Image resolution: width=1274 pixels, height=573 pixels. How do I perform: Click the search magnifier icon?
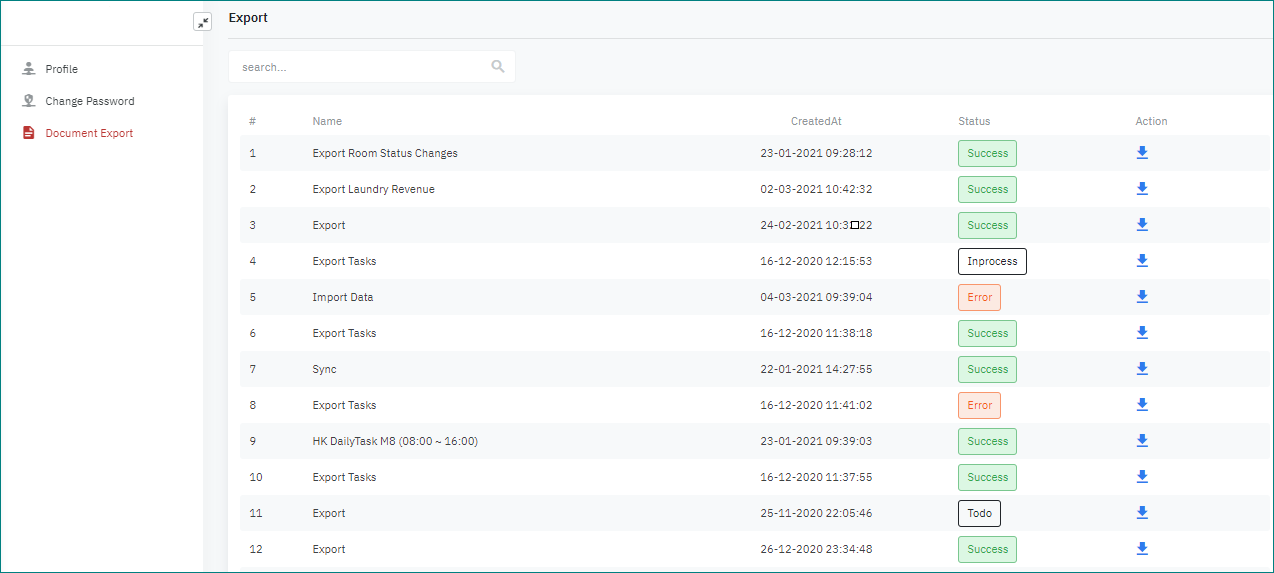(498, 67)
